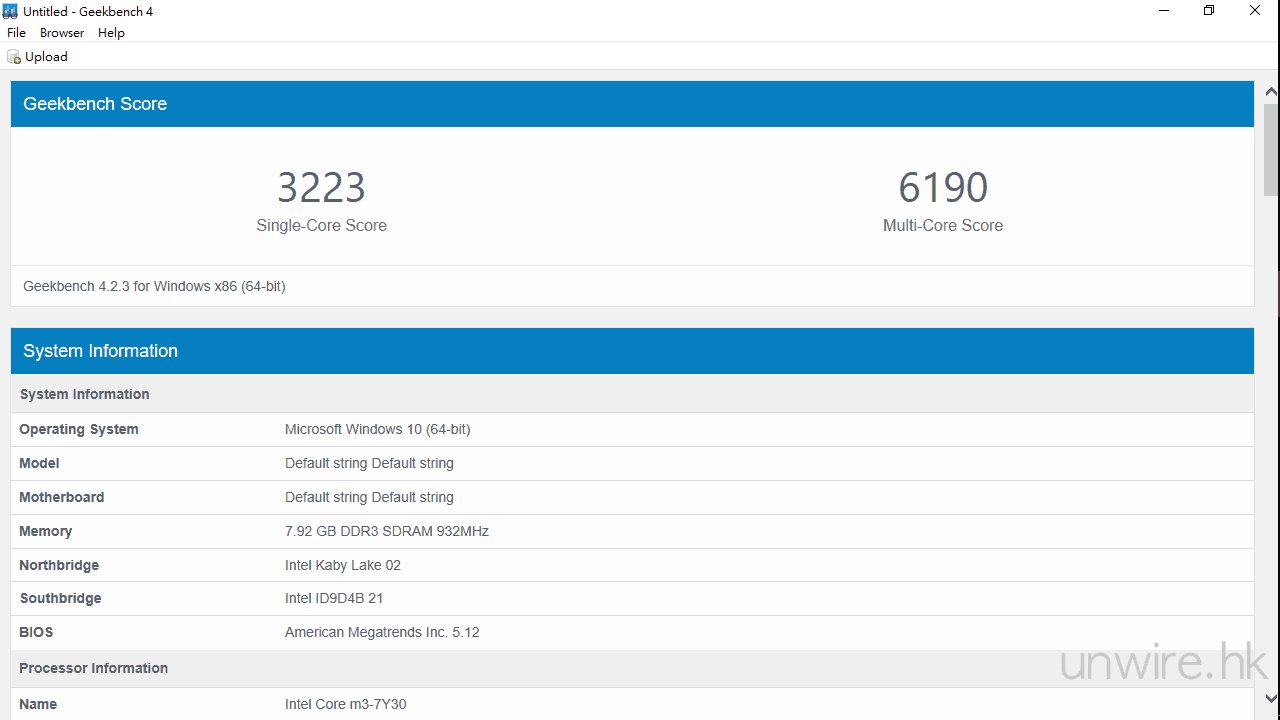Viewport: 1280px width, 720px height.
Task: Click the Geekbench Score header bar
Action: (632, 104)
